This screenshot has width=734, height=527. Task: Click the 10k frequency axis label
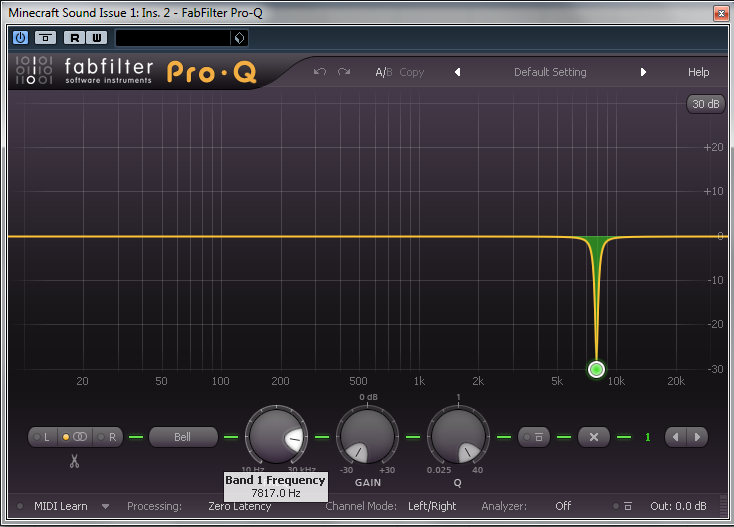pos(616,381)
